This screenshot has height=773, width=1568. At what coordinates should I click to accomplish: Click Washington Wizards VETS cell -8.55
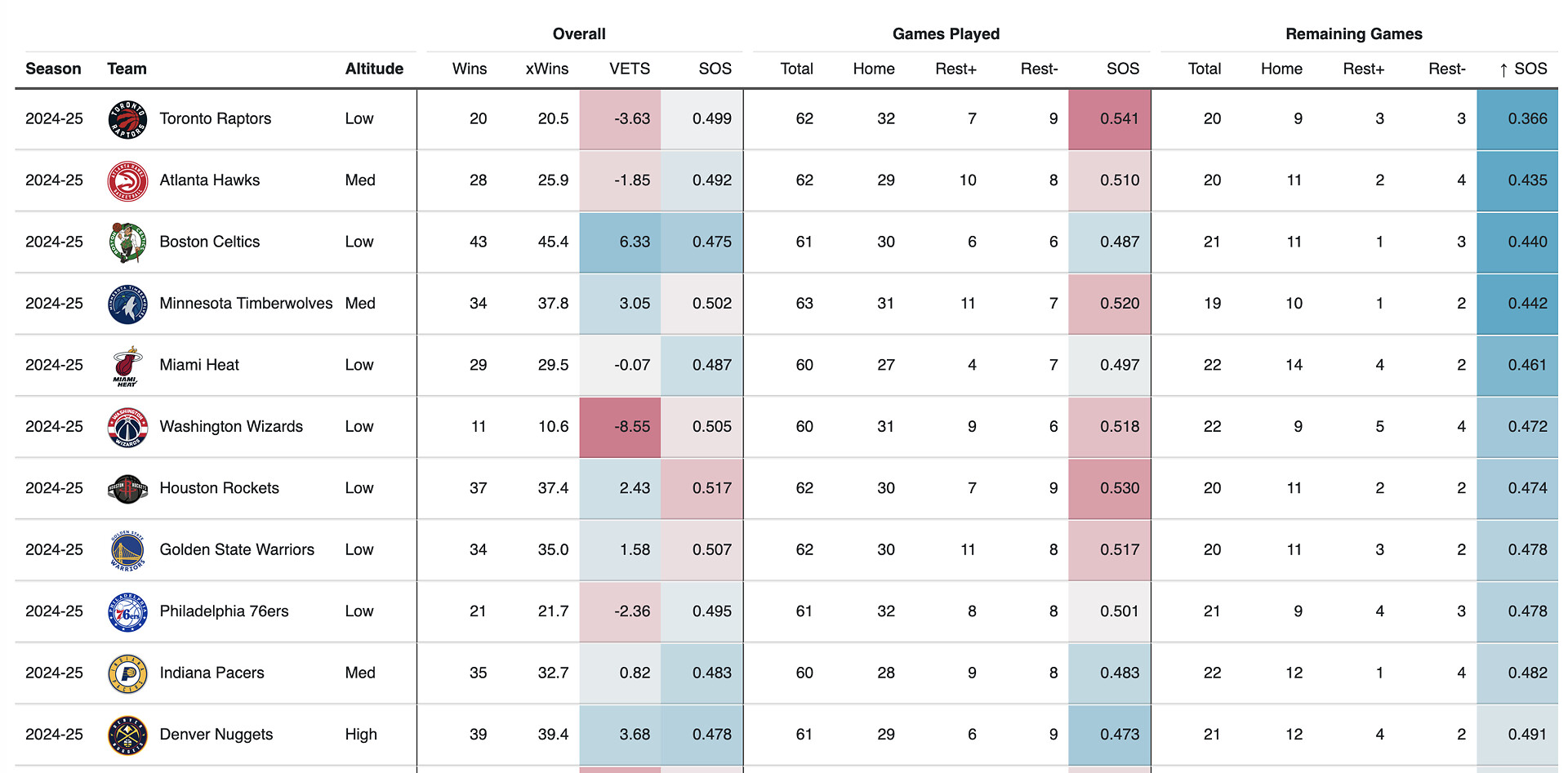[621, 426]
